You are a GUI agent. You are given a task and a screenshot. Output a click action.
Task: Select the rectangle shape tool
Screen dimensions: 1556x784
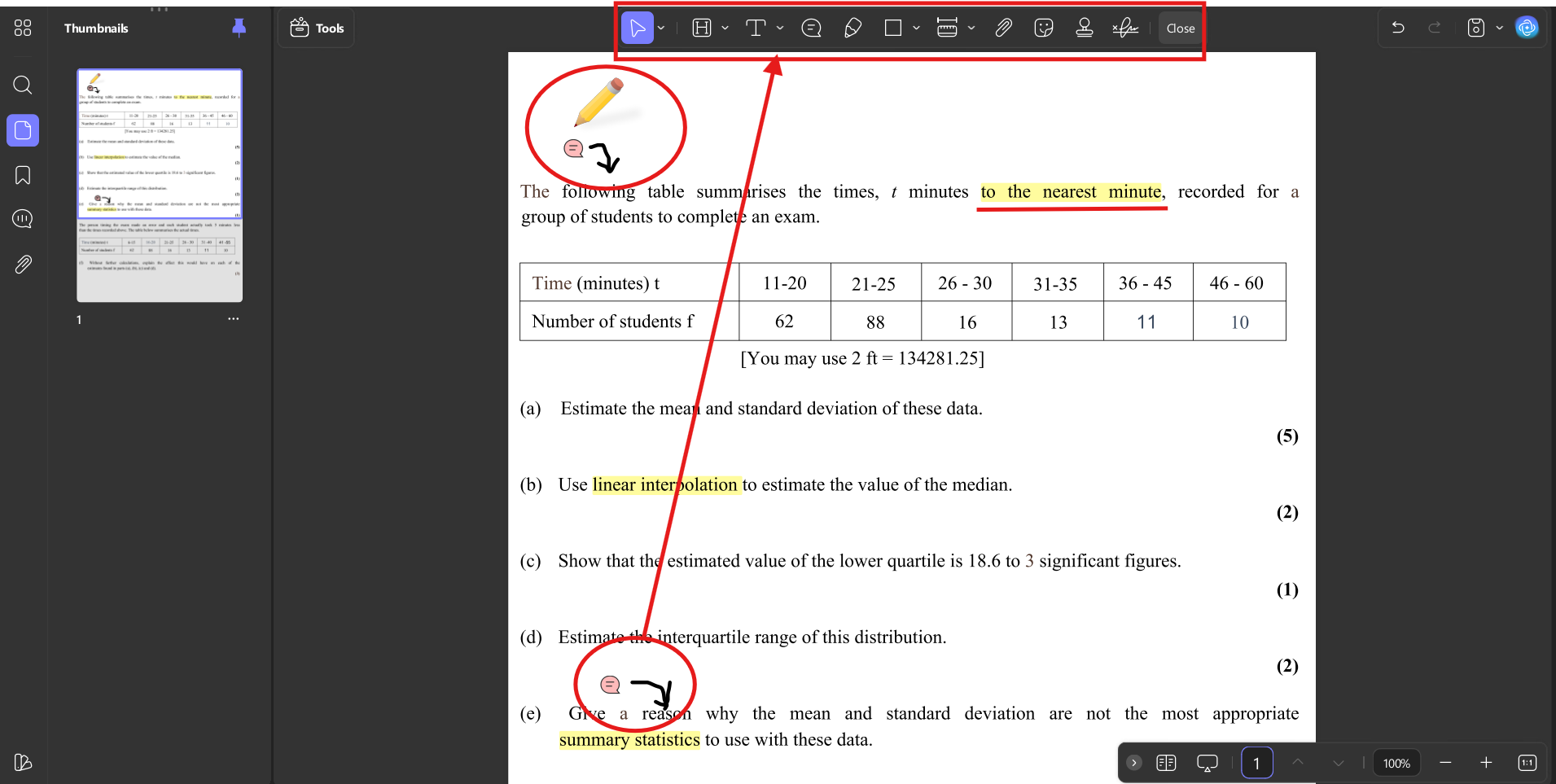tap(892, 27)
